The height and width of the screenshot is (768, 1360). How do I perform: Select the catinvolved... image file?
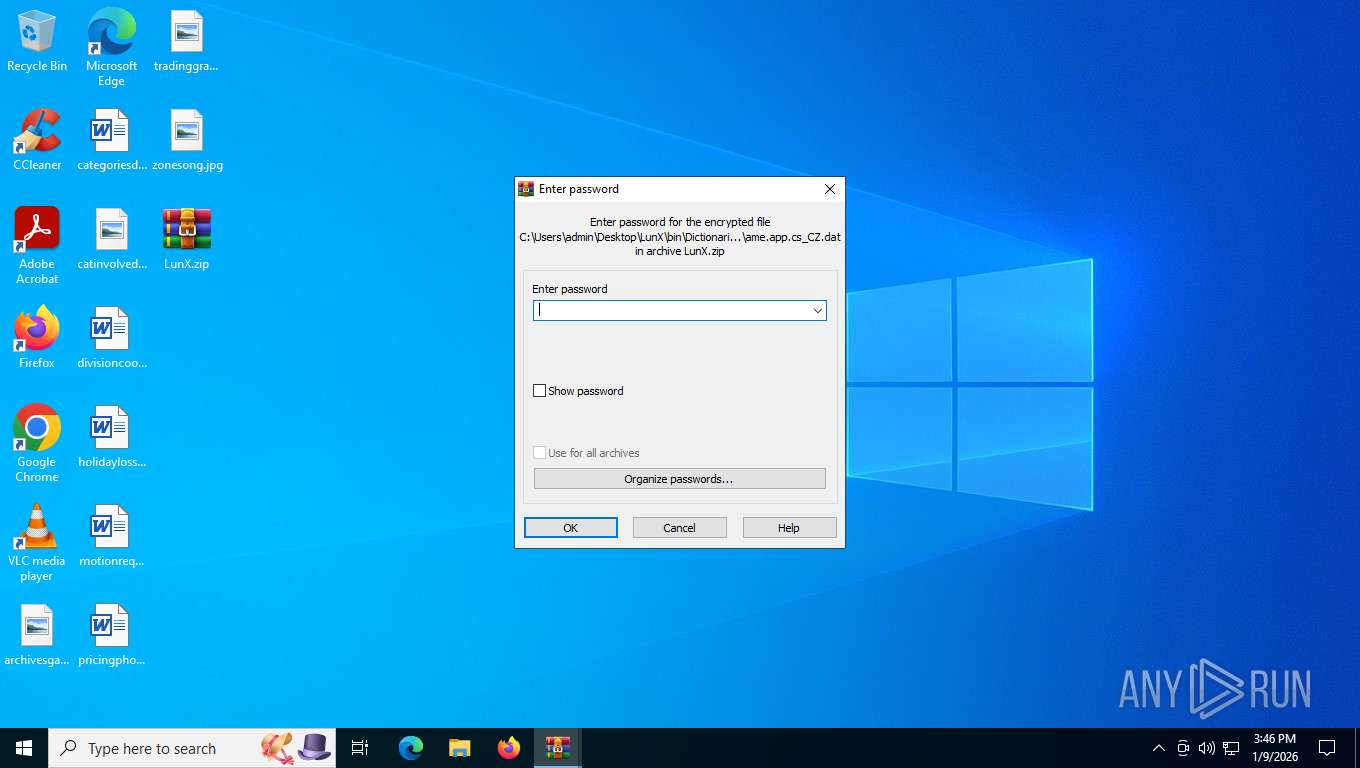pos(111,240)
